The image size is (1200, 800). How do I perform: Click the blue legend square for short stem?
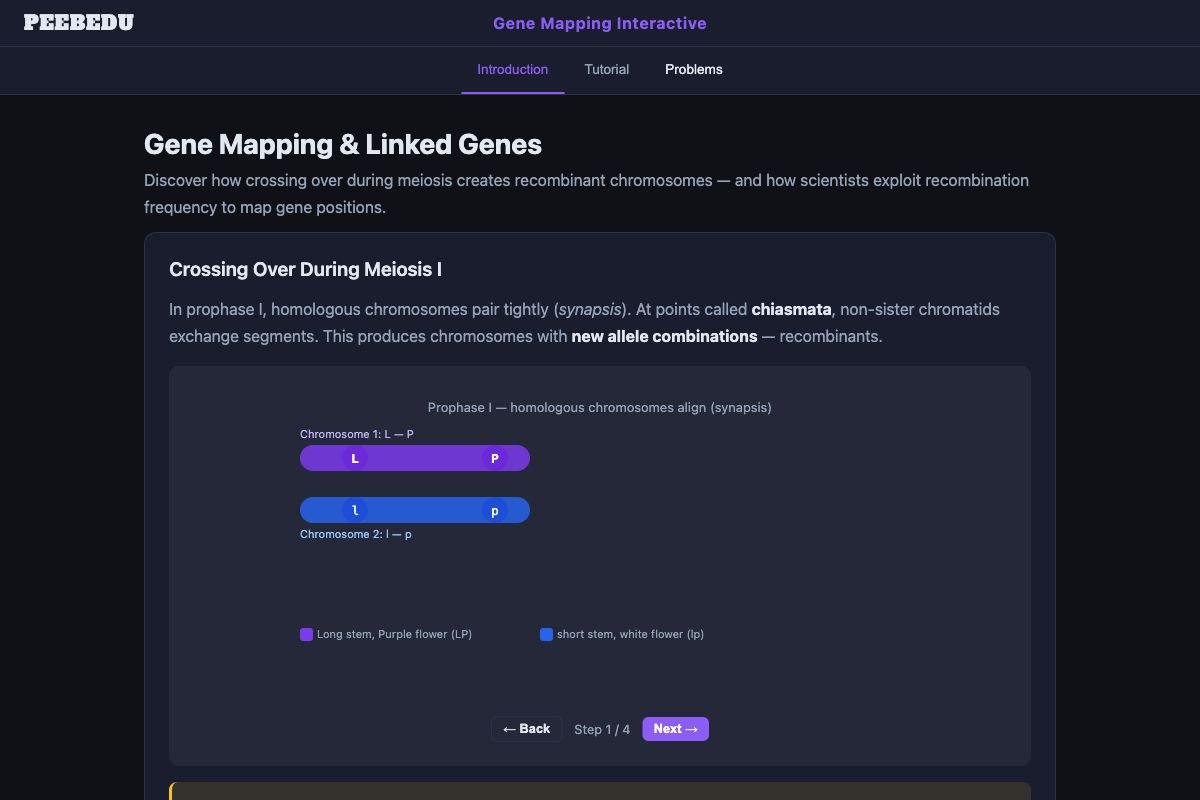pyautogui.click(x=546, y=634)
